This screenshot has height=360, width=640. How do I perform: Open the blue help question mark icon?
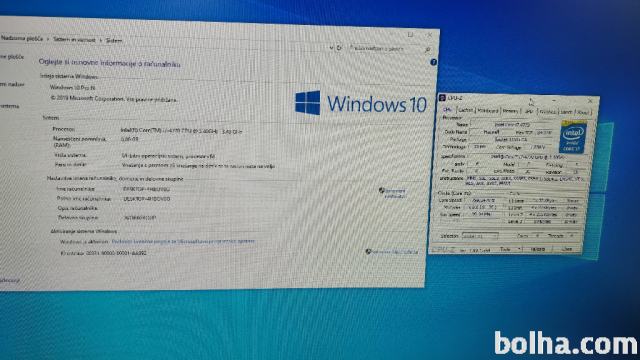[433, 62]
